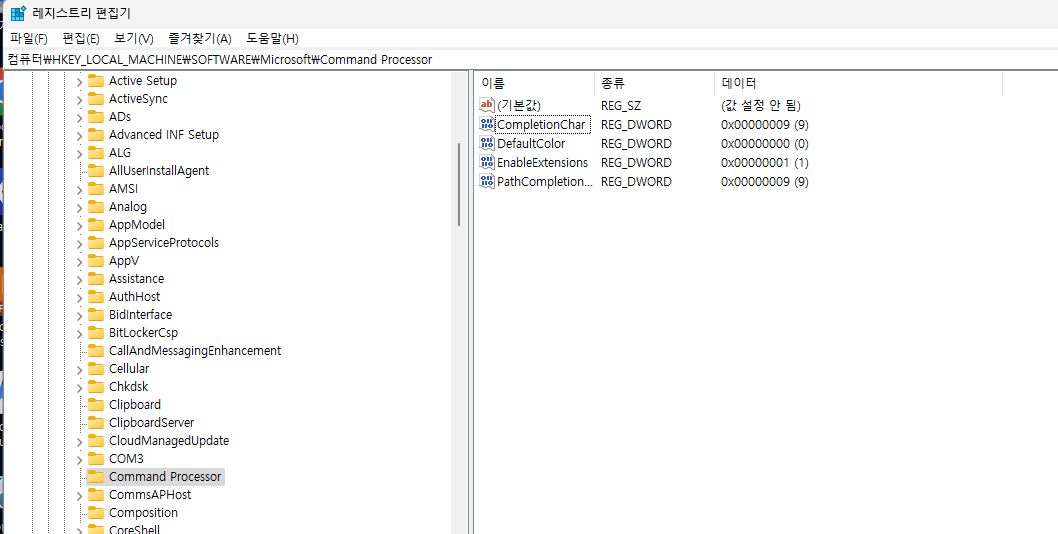
Task: Select the ActiveSync folder icon
Action: pyautogui.click(x=96, y=99)
